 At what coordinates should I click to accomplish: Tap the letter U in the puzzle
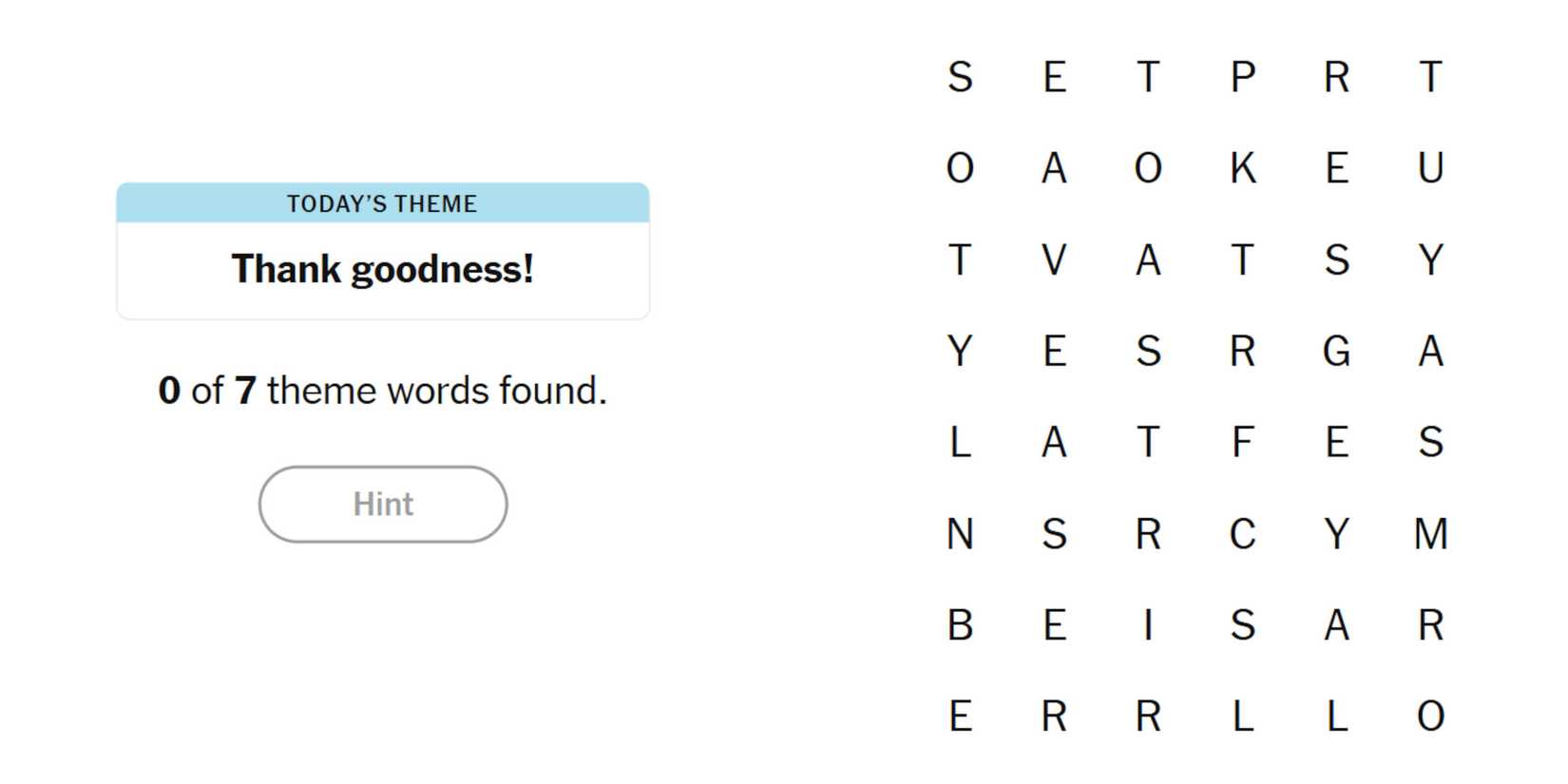(x=1430, y=168)
